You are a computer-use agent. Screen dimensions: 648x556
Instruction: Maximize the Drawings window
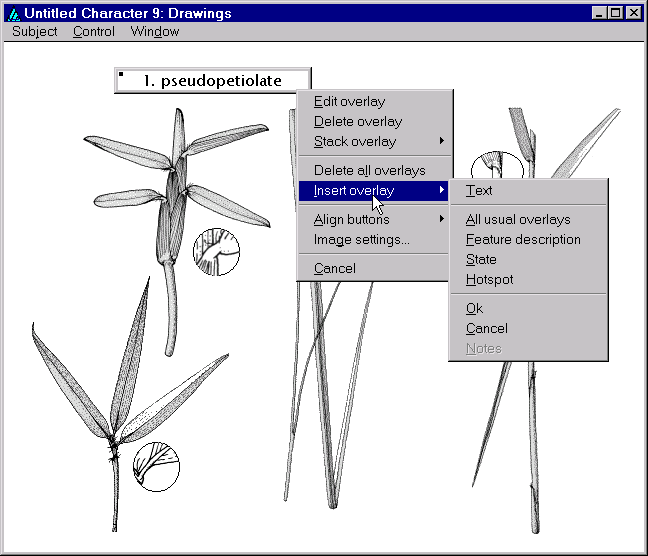pyautogui.click(x=615, y=13)
